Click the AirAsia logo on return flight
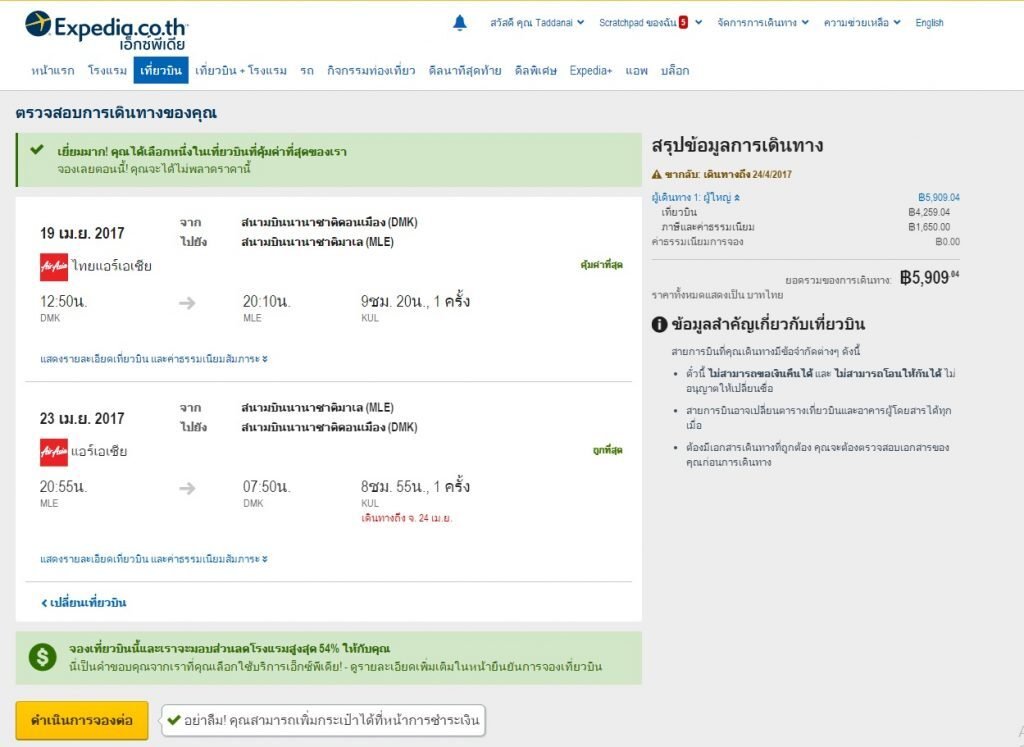 coord(54,451)
